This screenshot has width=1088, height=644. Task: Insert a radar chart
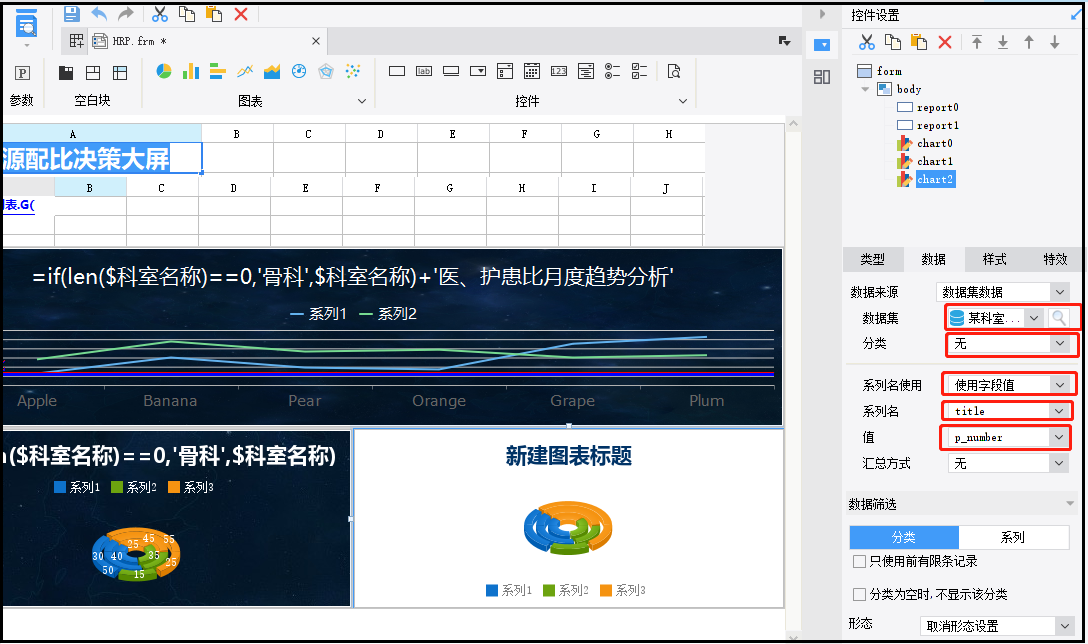[326, 71]
